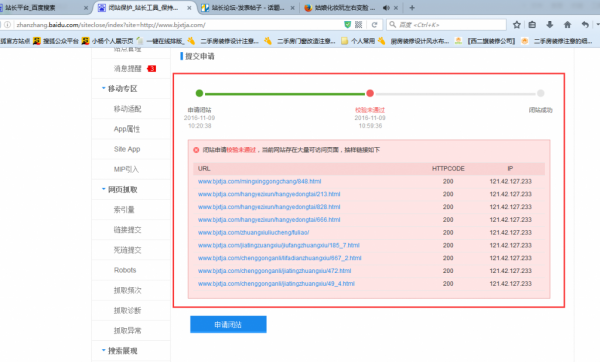Open 抓取异常 in sidebar
The height and width of the screenshot is (362, 600).
point(127,331)
